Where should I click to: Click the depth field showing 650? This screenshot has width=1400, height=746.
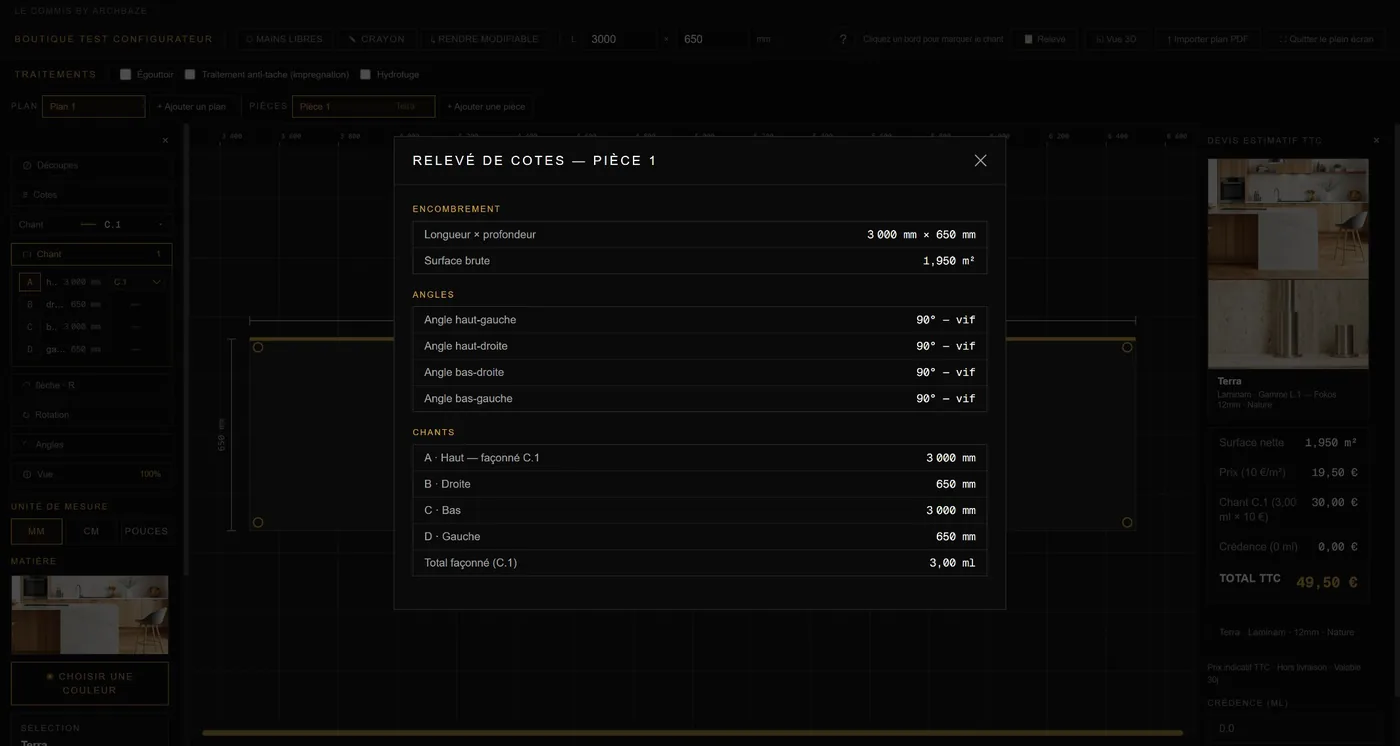point(712,39)
